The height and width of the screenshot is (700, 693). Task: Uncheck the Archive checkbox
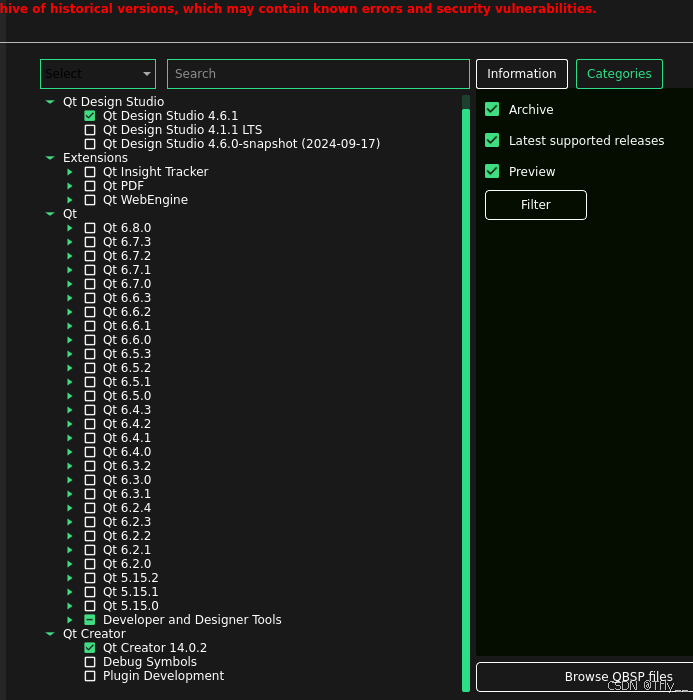click(x=492, y=109)
